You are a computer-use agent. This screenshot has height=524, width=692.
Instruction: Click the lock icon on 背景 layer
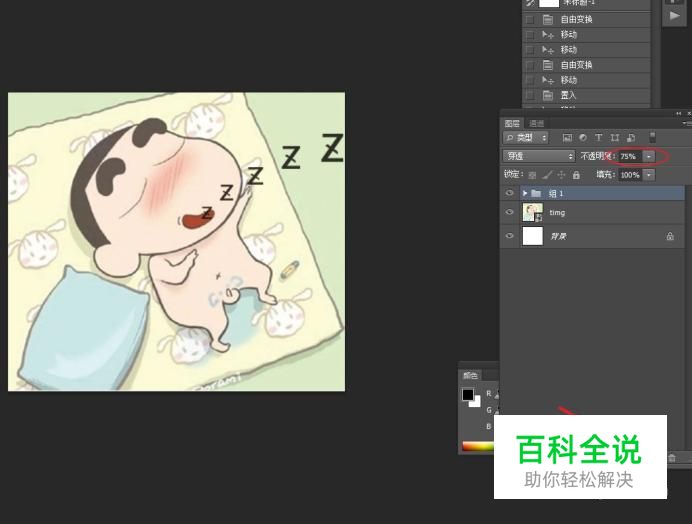(670, 236)
